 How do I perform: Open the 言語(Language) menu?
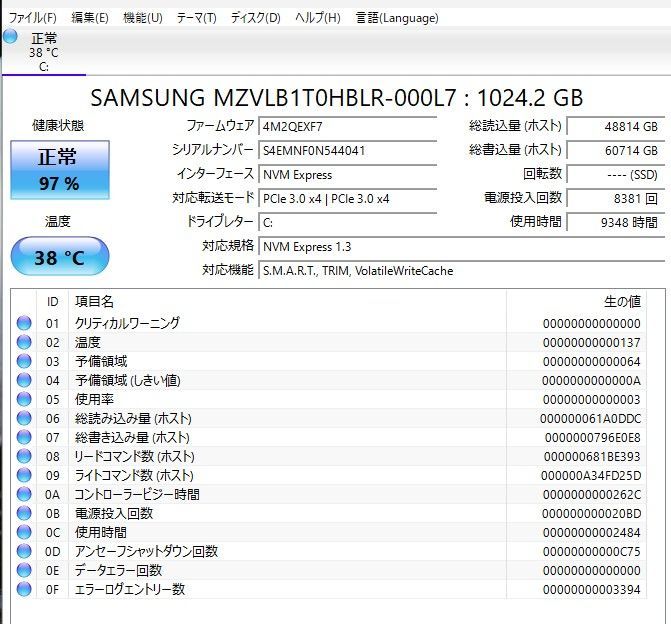(x=397, y=18)
